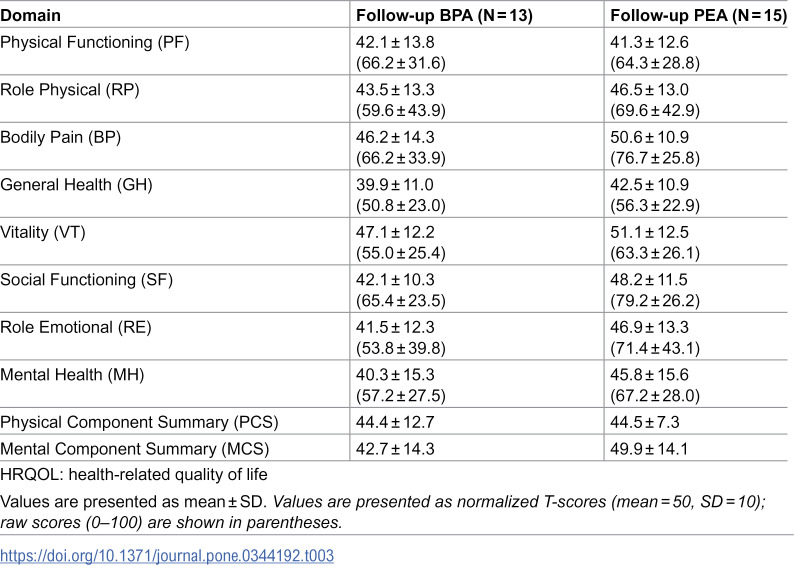Select the Role Emotional (RE) row label
The width and height of the screenshot is (794, 566).
click(76, 328)
